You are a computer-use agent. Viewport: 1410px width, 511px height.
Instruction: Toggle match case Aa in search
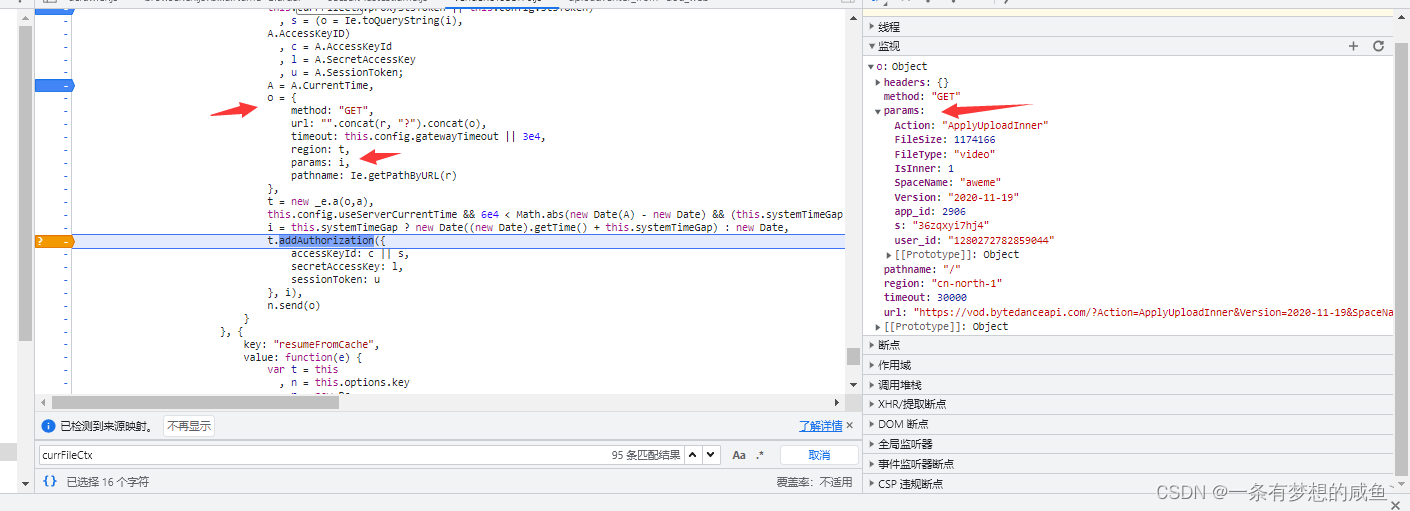[739, 455]
